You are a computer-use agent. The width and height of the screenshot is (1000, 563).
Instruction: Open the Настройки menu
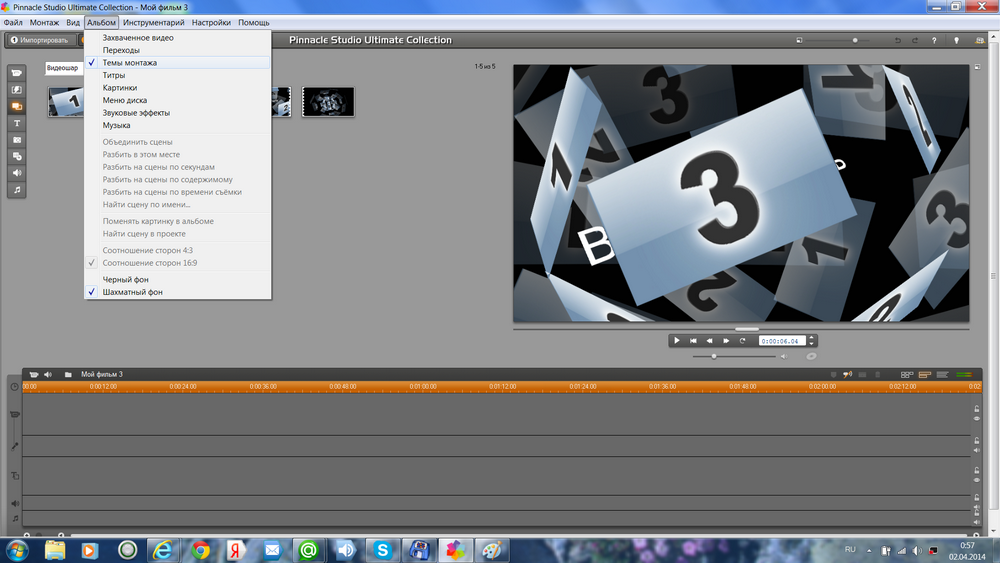click(x=211, y=22)
